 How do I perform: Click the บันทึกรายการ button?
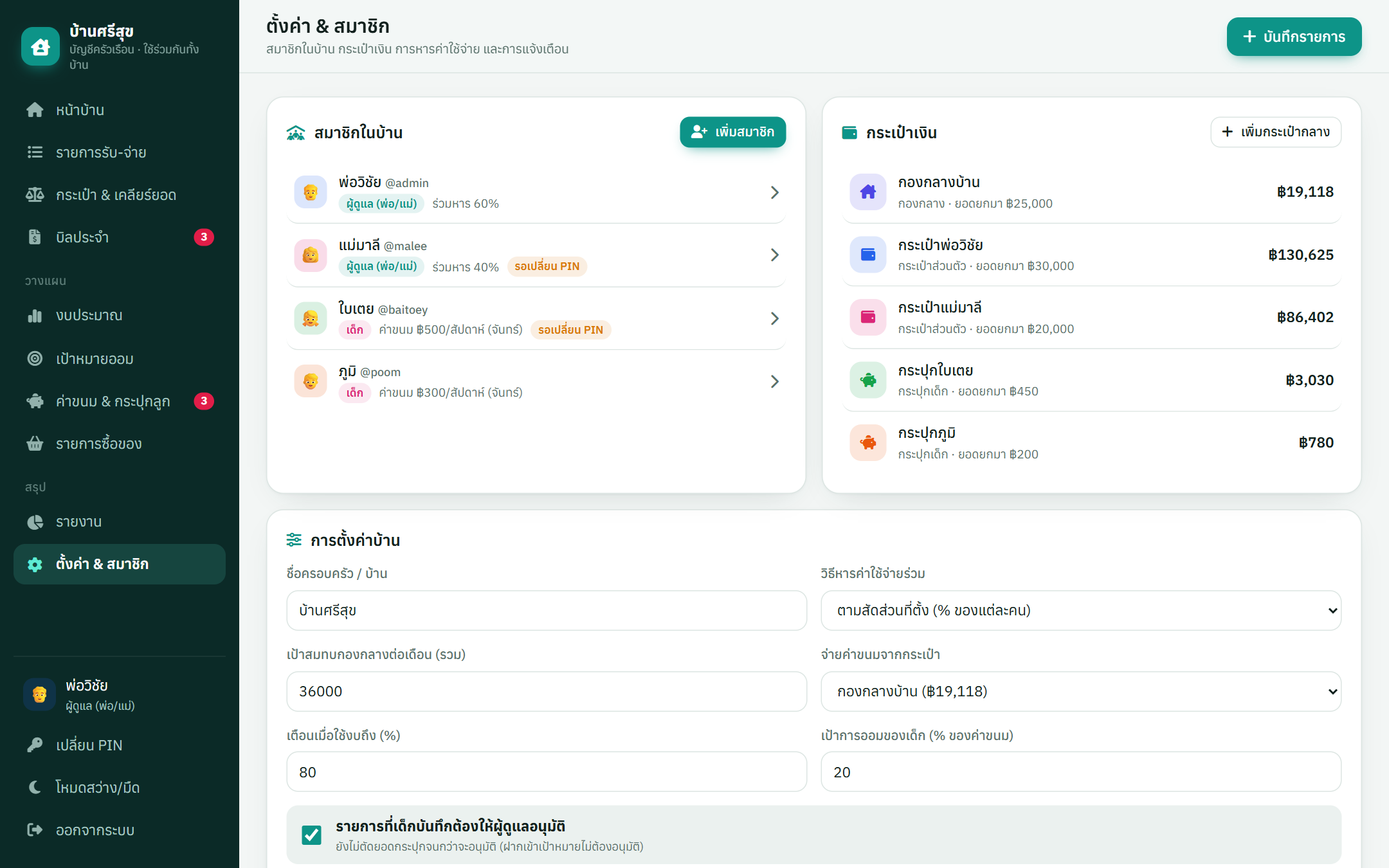click(x=1294, y=37)
